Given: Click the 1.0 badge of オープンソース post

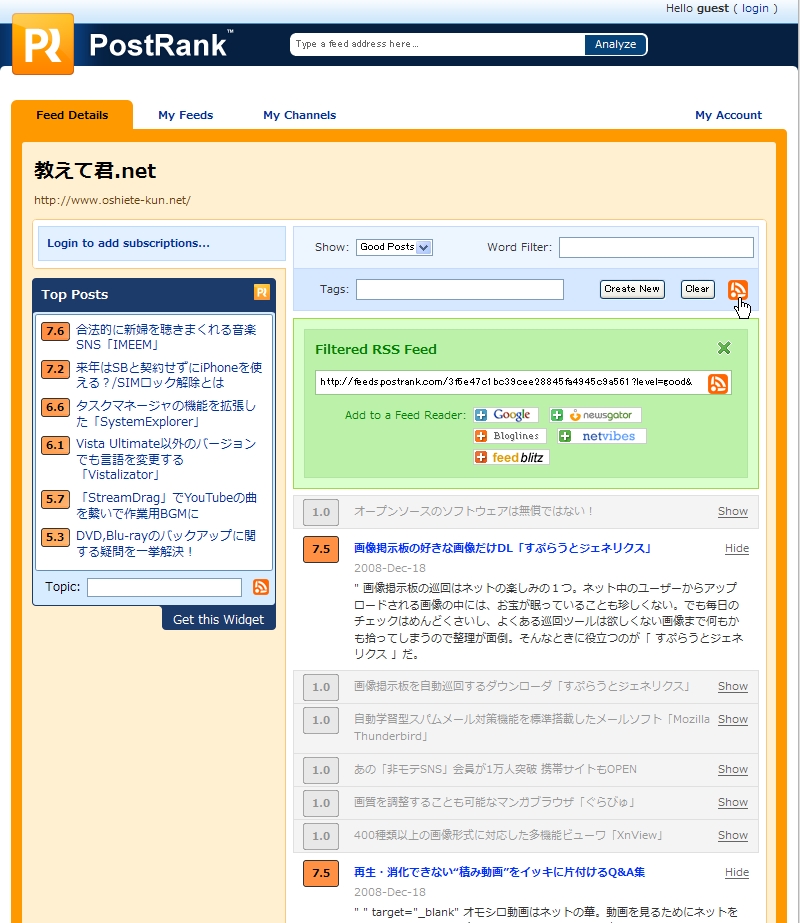Looking at the screenshot, I should (321, 512).
